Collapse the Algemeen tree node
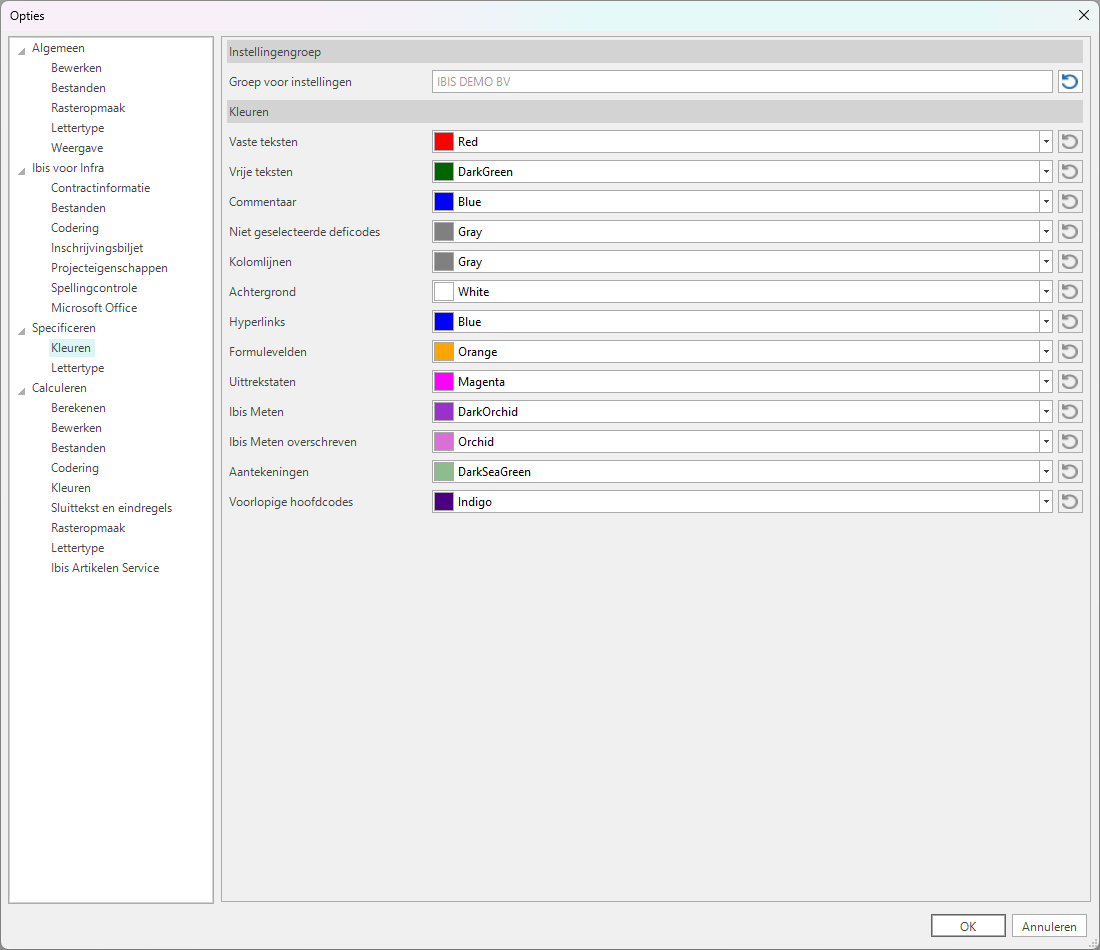The width and height of the screenshot is (1100, 950). pos(22,50)
